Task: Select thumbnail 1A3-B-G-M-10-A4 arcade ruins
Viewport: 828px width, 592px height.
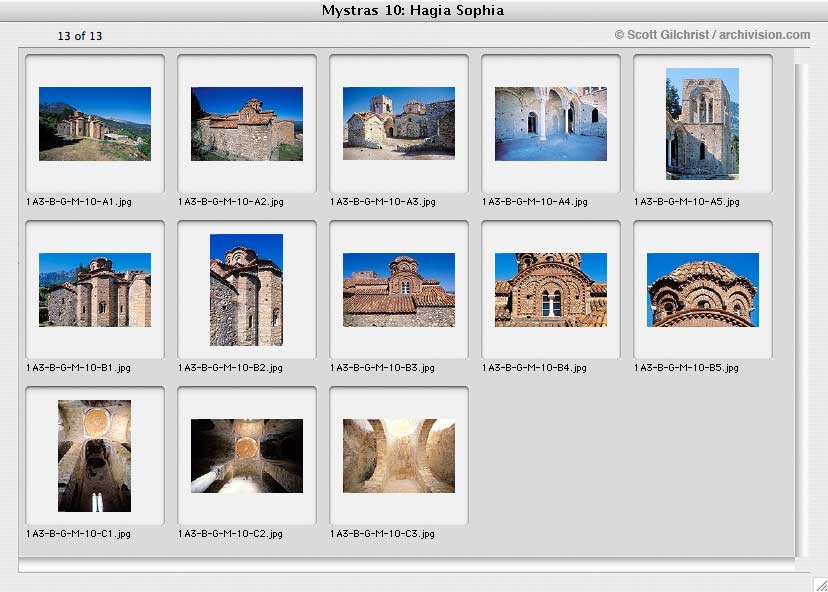Action: point(551,124)
